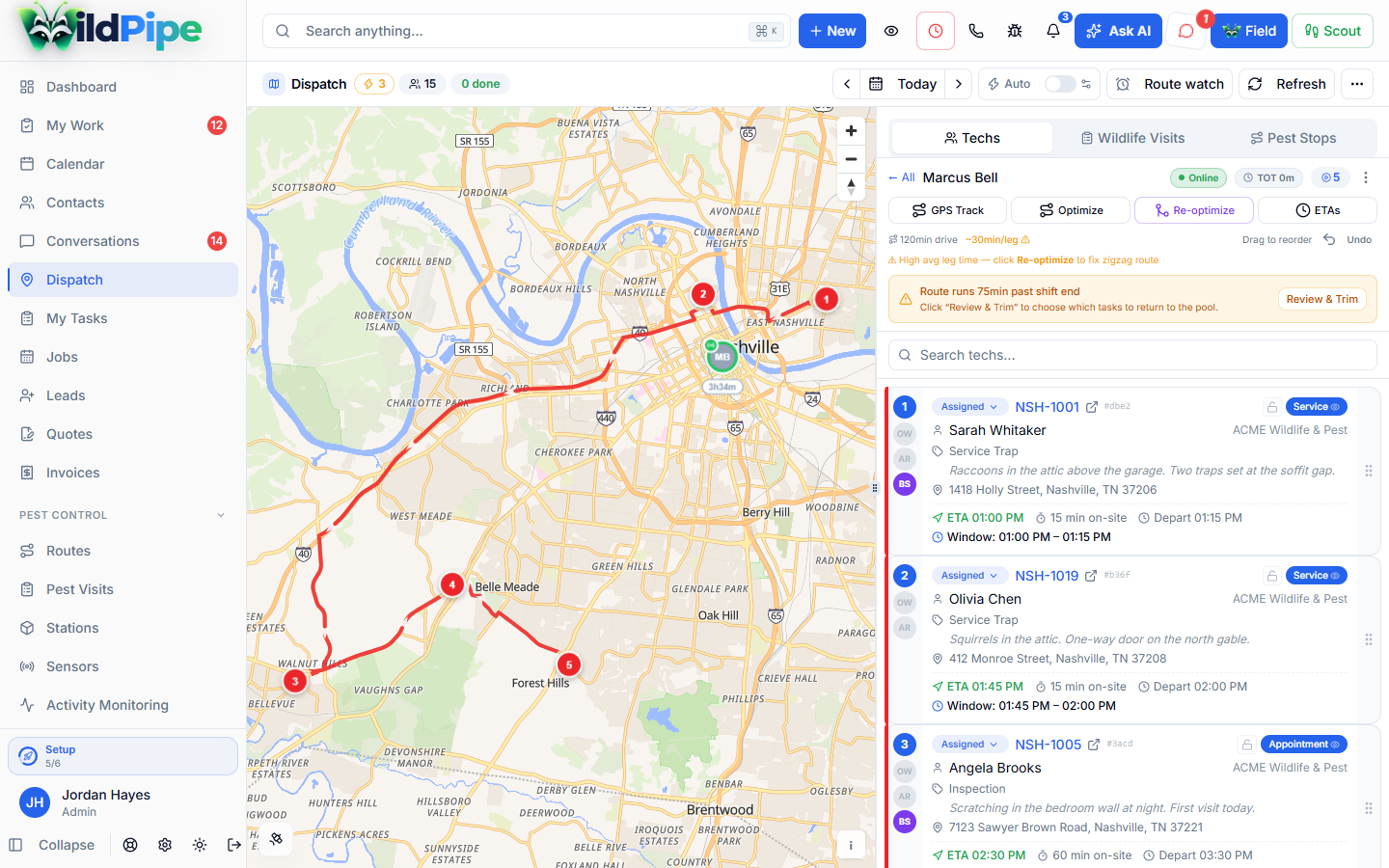Grab drag handle on NSH-1001 card
Image resolution: width=1389 pixels, height=868 pixels.
[x=1368, y=471]
